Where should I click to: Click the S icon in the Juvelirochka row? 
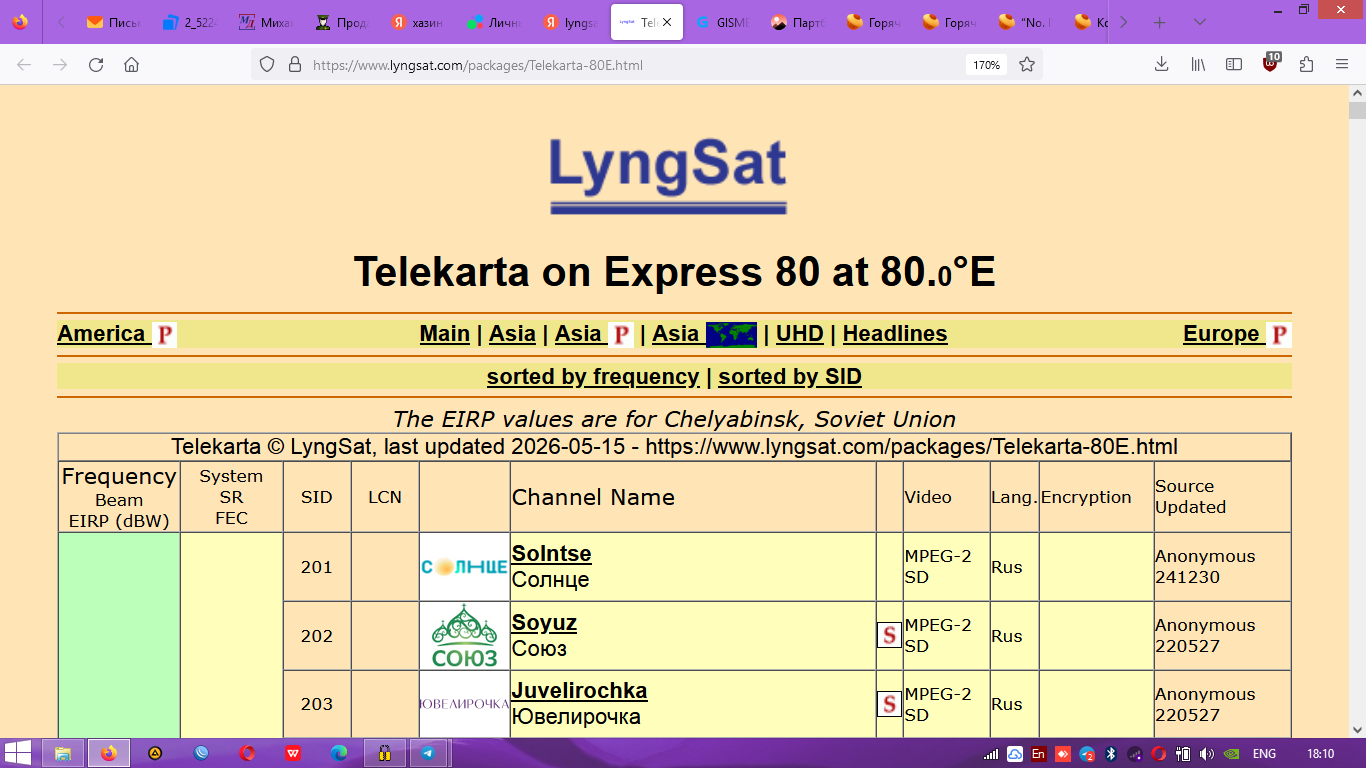point(889,704)
